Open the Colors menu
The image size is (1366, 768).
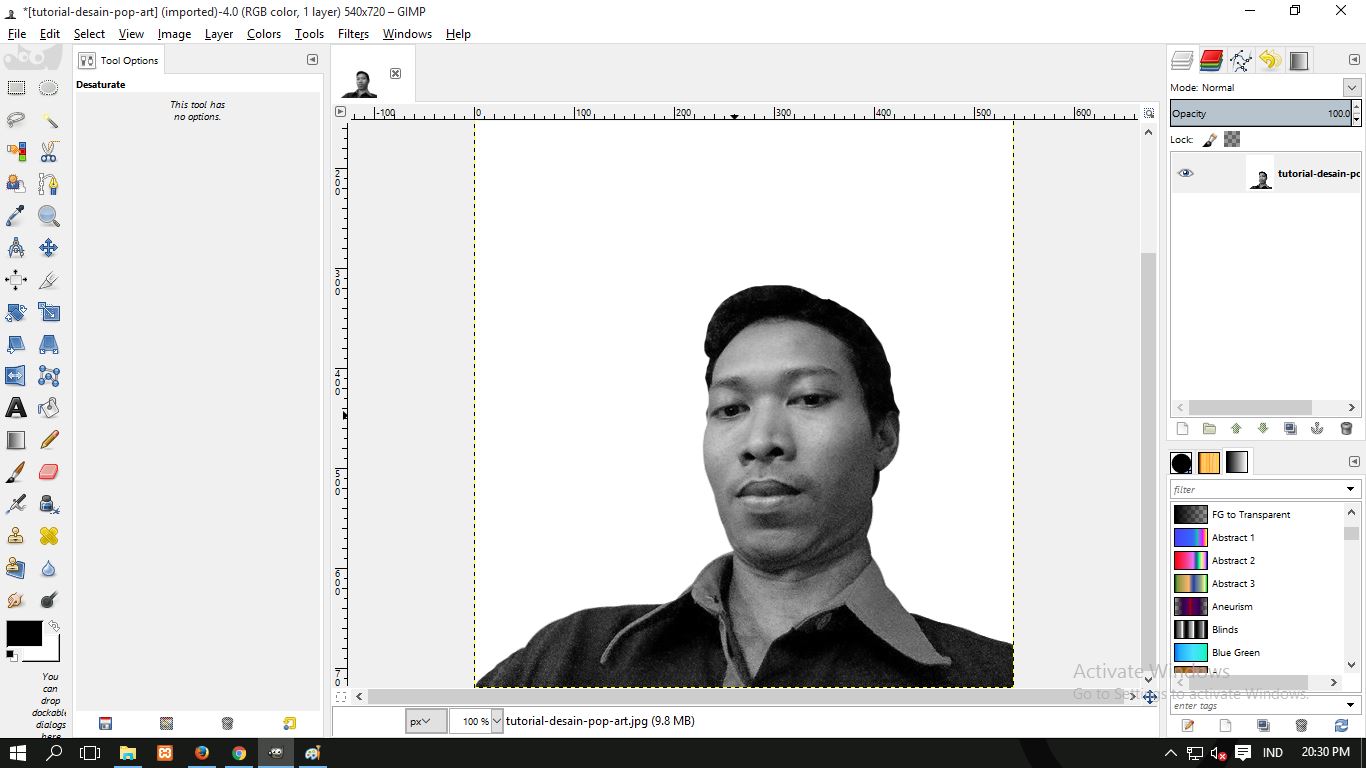tap(263, 33)
